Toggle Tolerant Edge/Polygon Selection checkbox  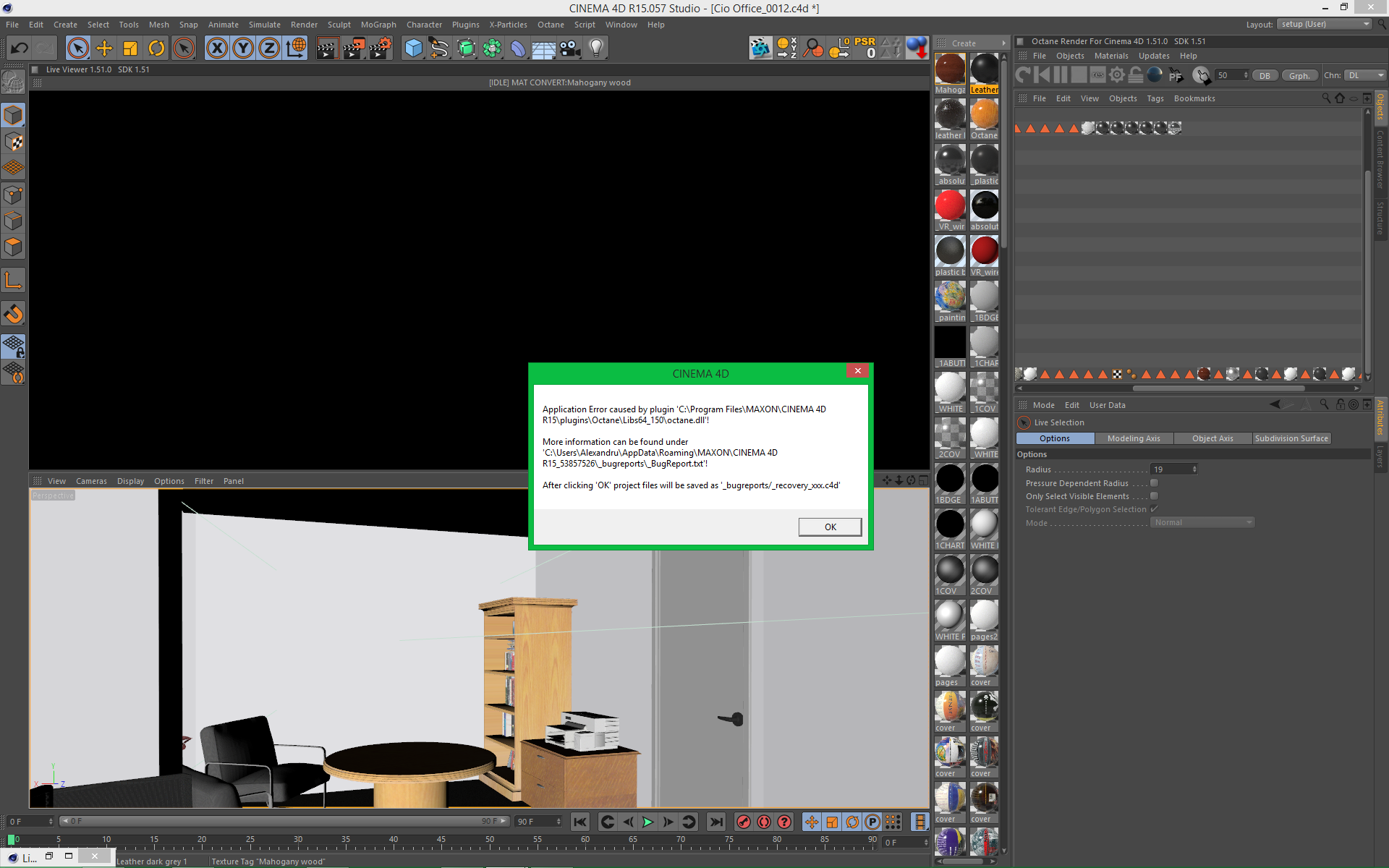point(1155,509)
